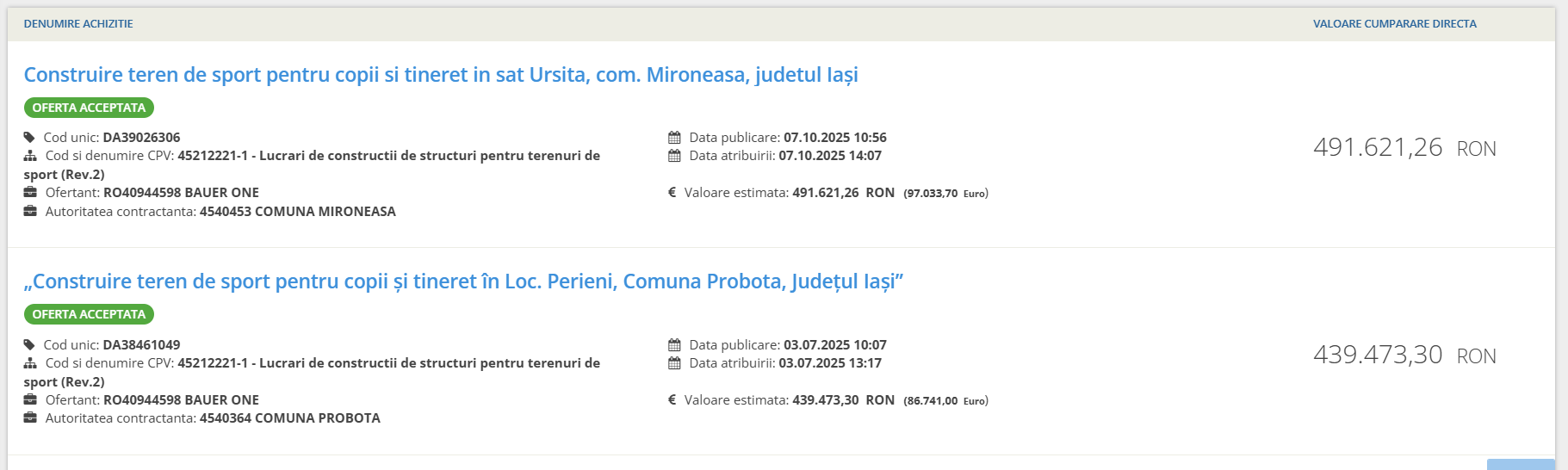Image resolution: width=1568 pixels, height=470 pixels.
Task: Click euro icon beside estimated value 491.621,26
Action: click(672, 193)
